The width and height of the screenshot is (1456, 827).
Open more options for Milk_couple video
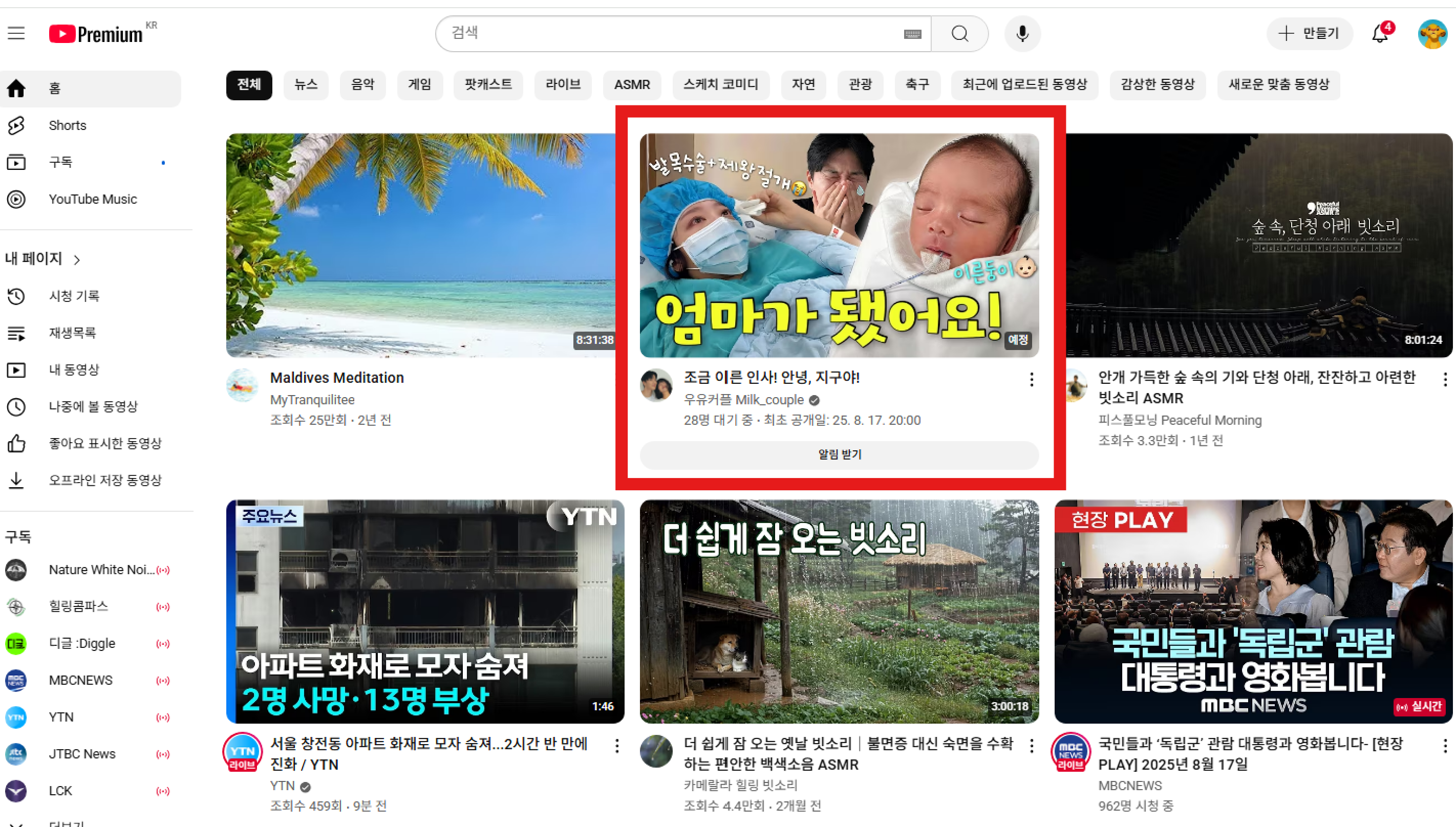pyautogui.click(x=1031, y=379)
